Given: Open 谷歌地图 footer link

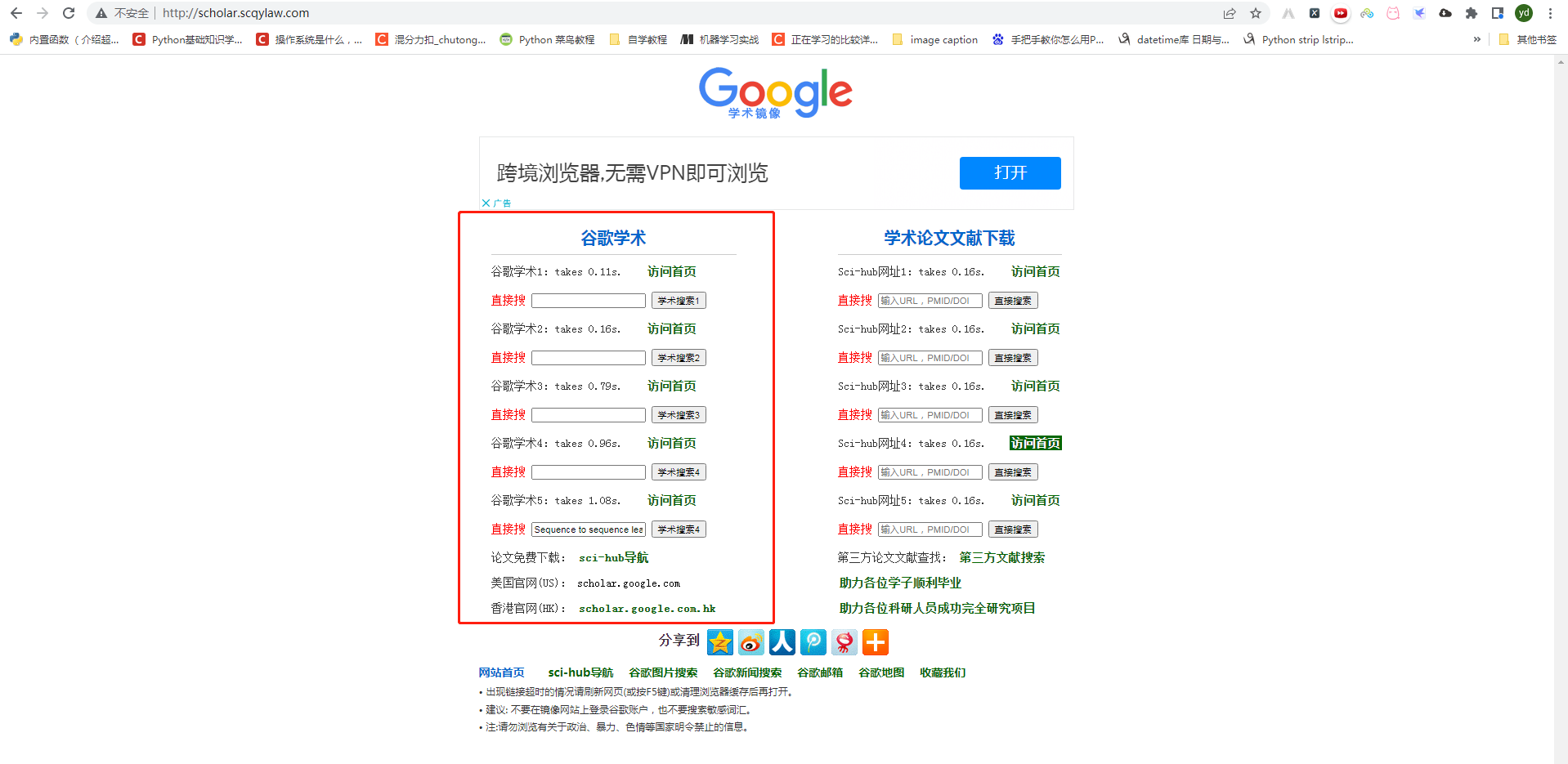Looking at the screenshot, I should click(x=881, y=673).
